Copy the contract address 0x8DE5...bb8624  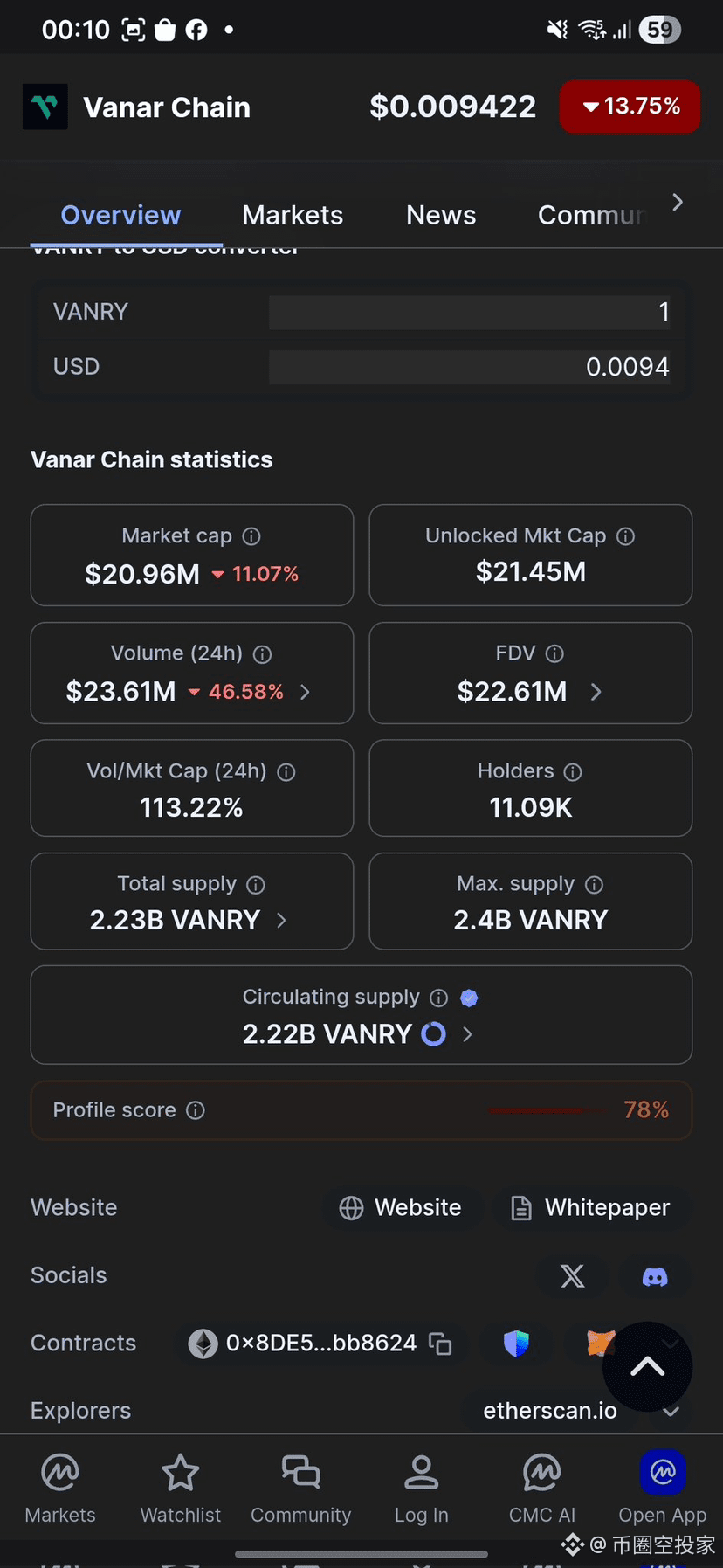point(441,1344)
